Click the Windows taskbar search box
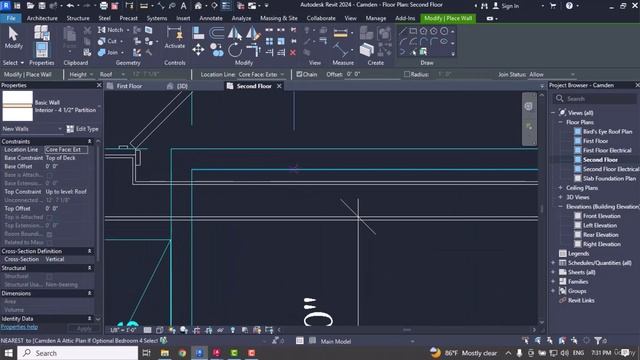The height and width of the screenshot is (360, 640). click(78, 353)
